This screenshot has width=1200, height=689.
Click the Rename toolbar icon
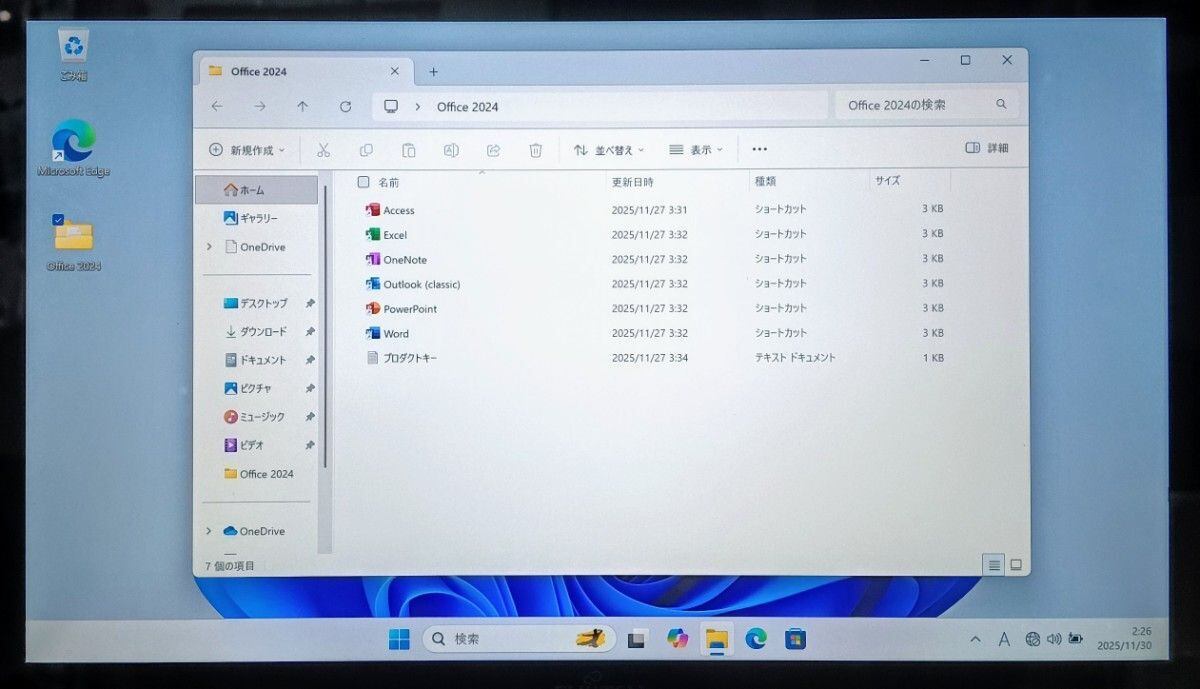[451, 150]
